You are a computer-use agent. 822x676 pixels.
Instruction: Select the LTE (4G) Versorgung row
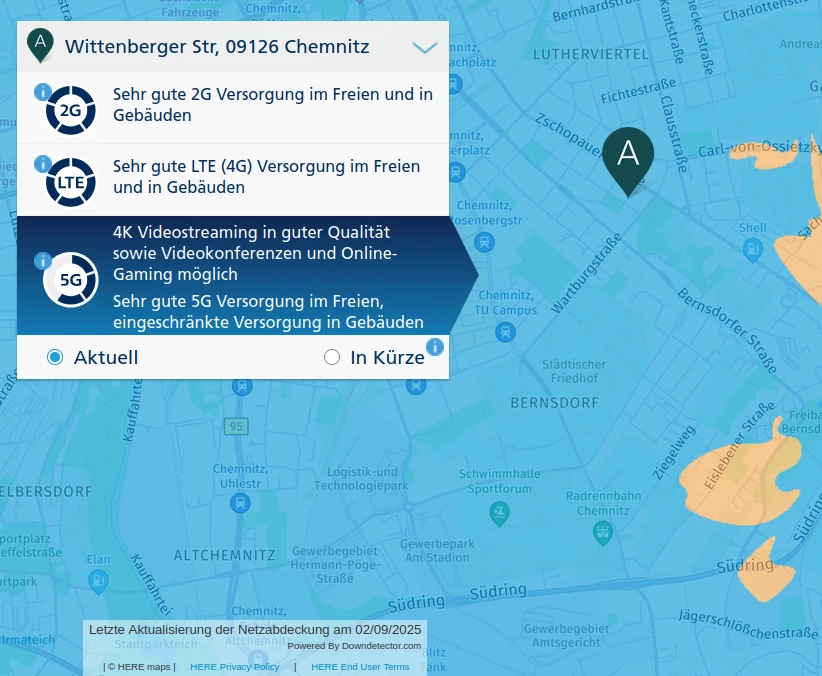click(x=233, y=180)
